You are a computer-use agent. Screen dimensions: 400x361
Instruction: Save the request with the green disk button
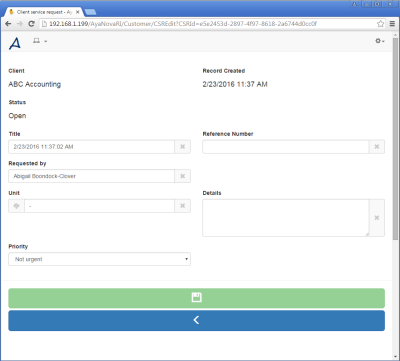coord(196,298)
